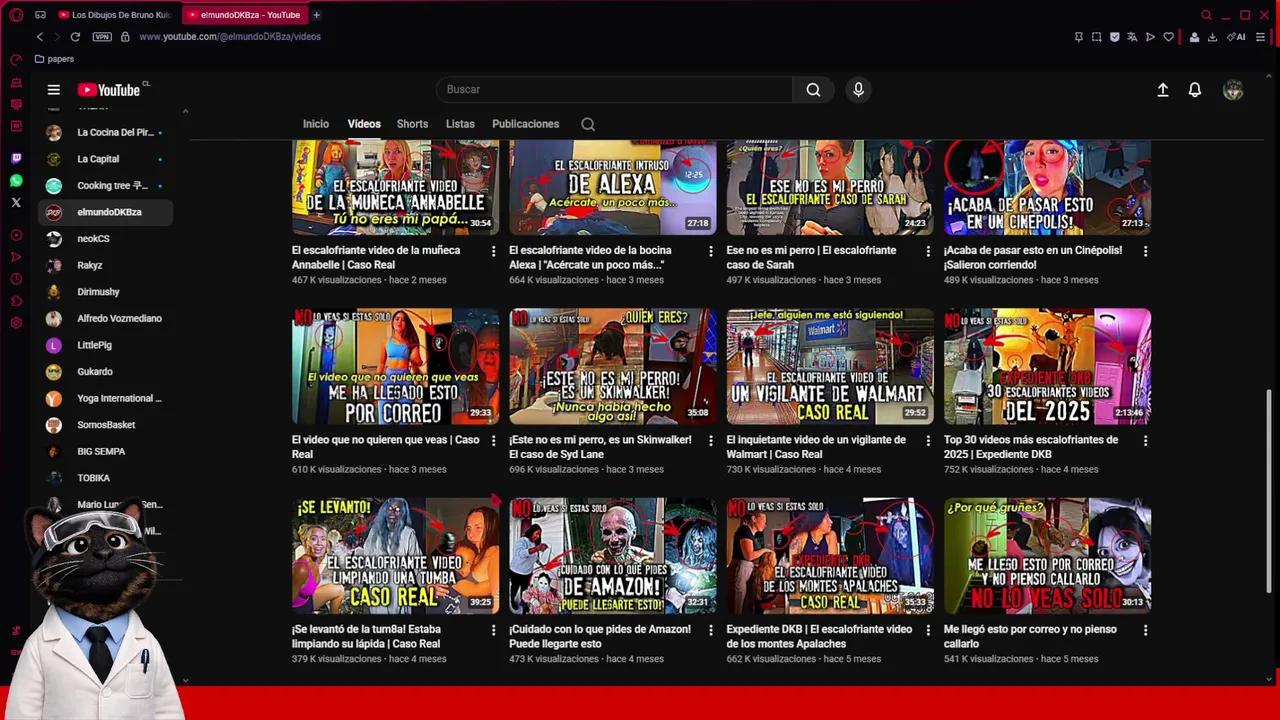
Task: Open options for Skinwalker Syd Lane video
Action: click(711, 441)
